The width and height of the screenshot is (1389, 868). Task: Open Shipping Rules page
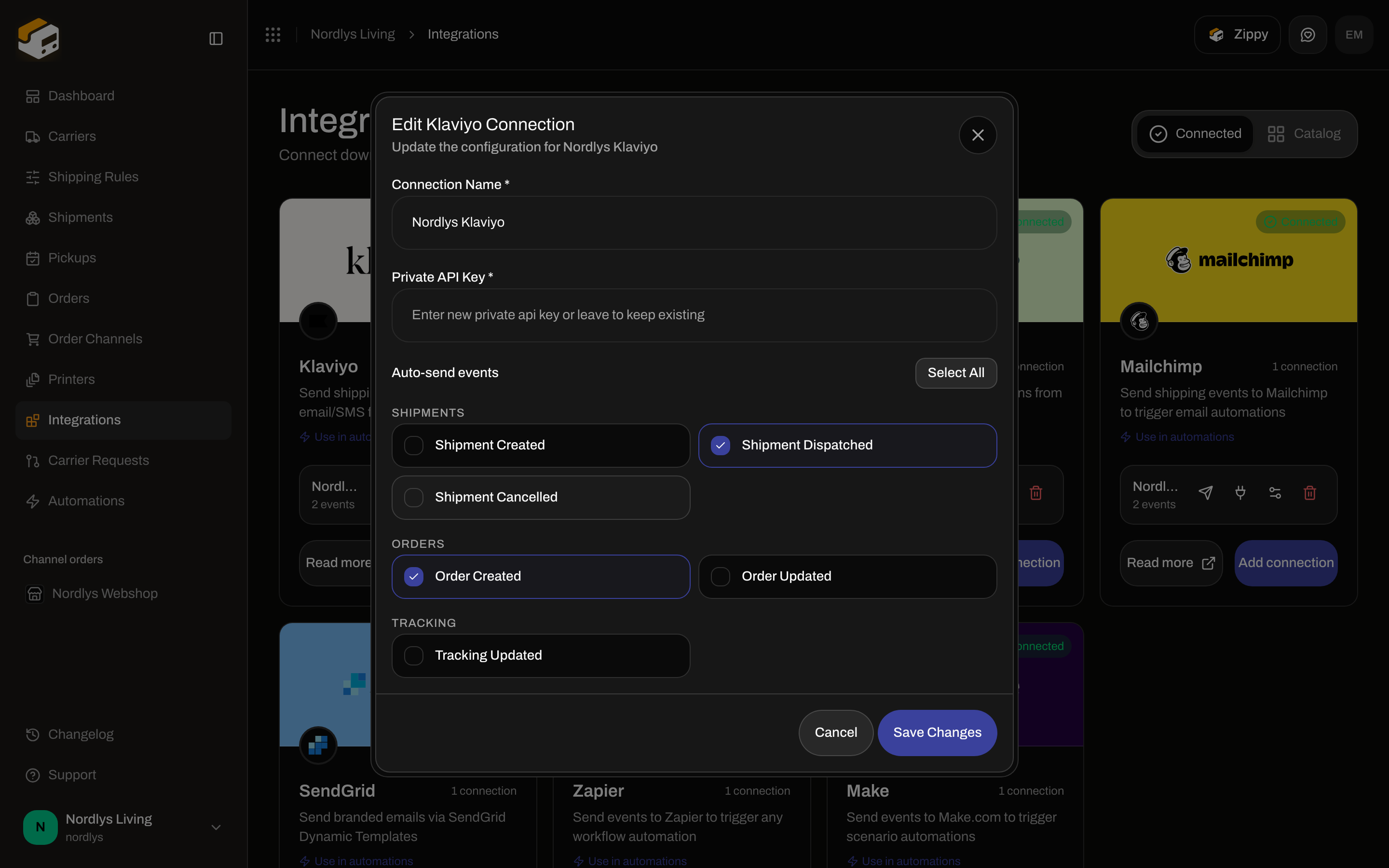tap(123, 177)
